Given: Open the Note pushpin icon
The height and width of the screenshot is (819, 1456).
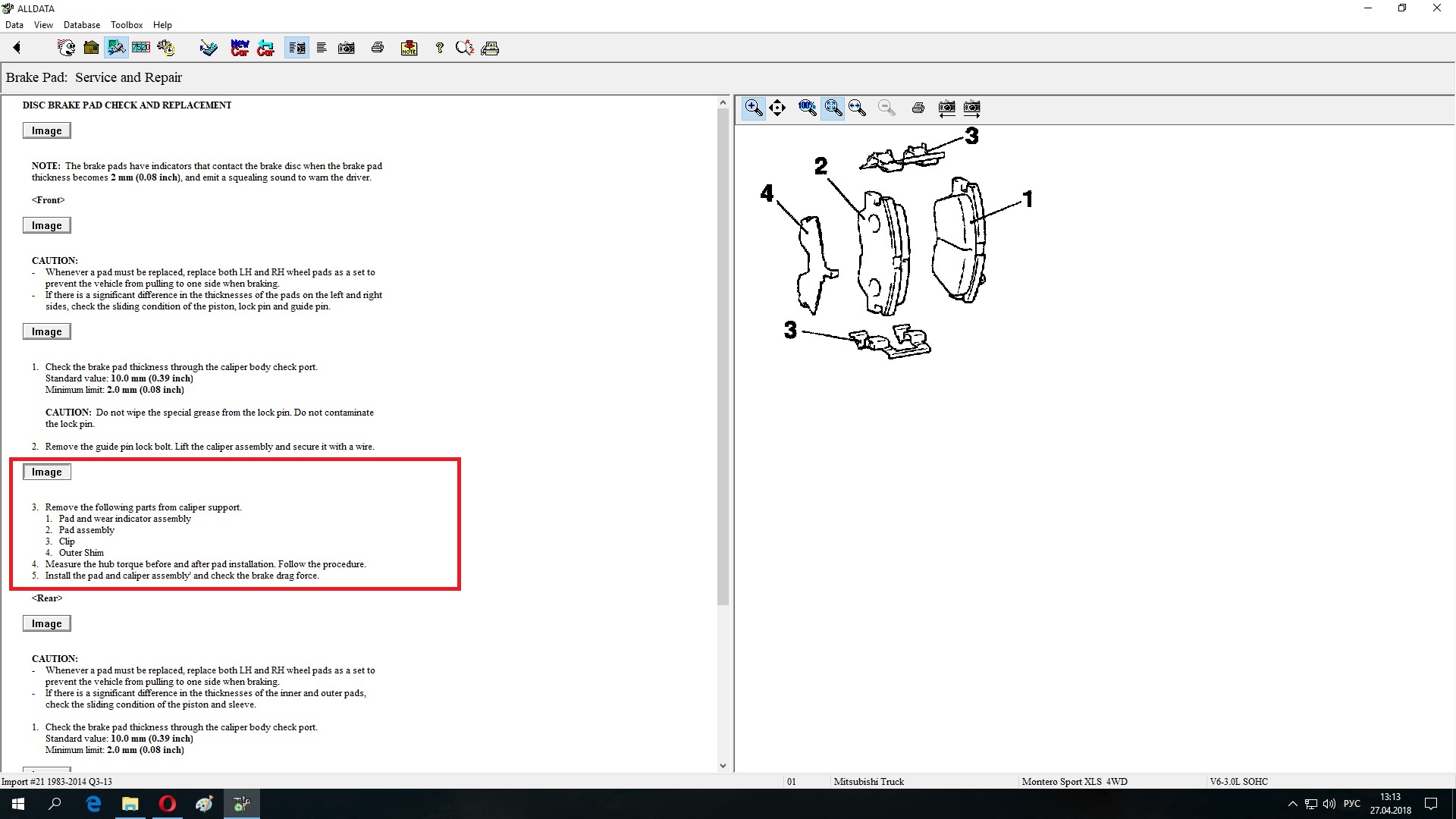Looking at the screenshot, I should tap(409, 48).
